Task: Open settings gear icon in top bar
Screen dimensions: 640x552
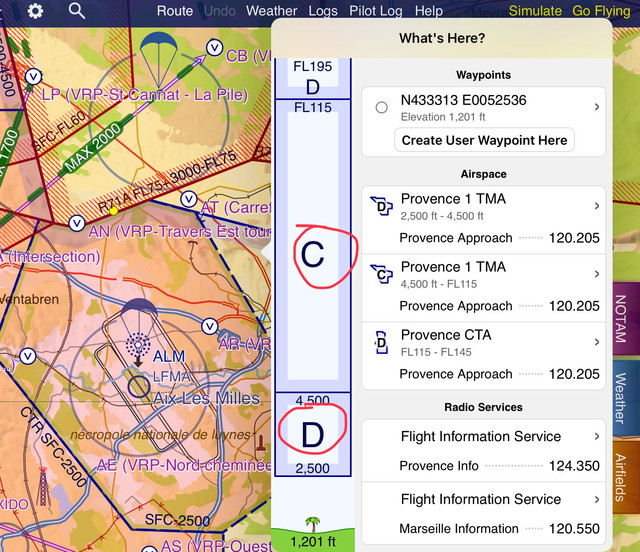Action: (36, 11)
